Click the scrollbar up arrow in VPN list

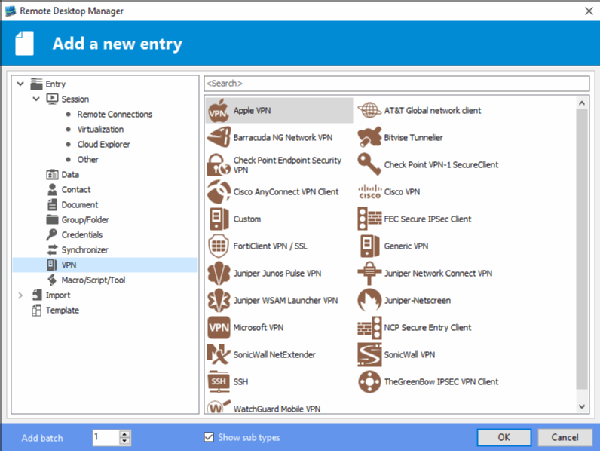click(582, 103)
